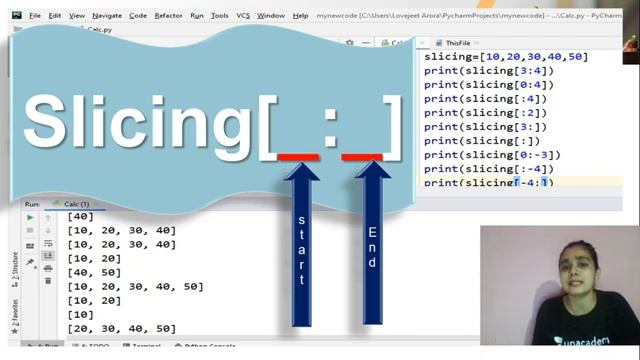Click output line [10, 20, 30, 40, 50]

(136, 287)
